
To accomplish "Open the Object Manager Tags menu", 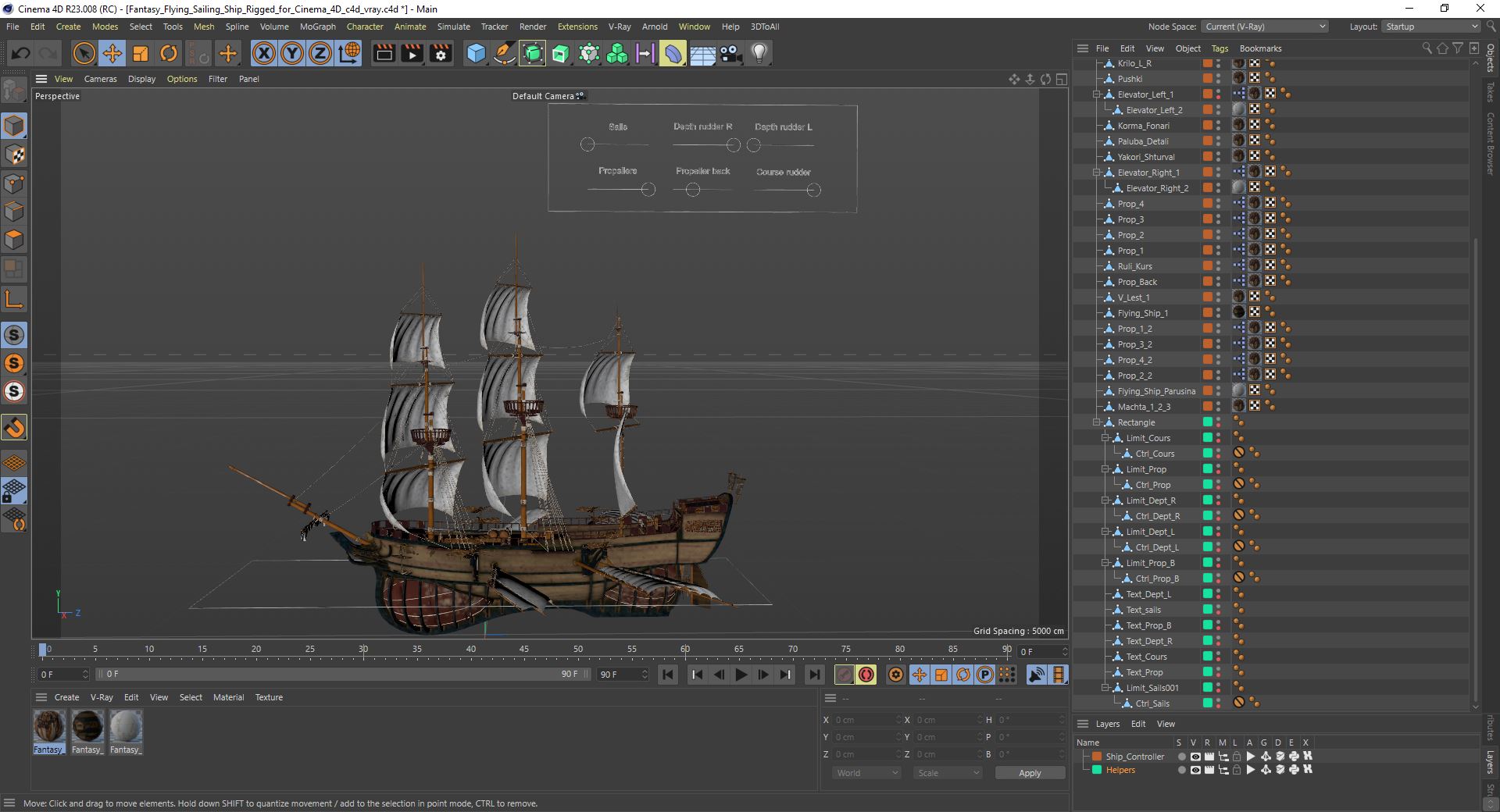I will tap(1220, 48).
